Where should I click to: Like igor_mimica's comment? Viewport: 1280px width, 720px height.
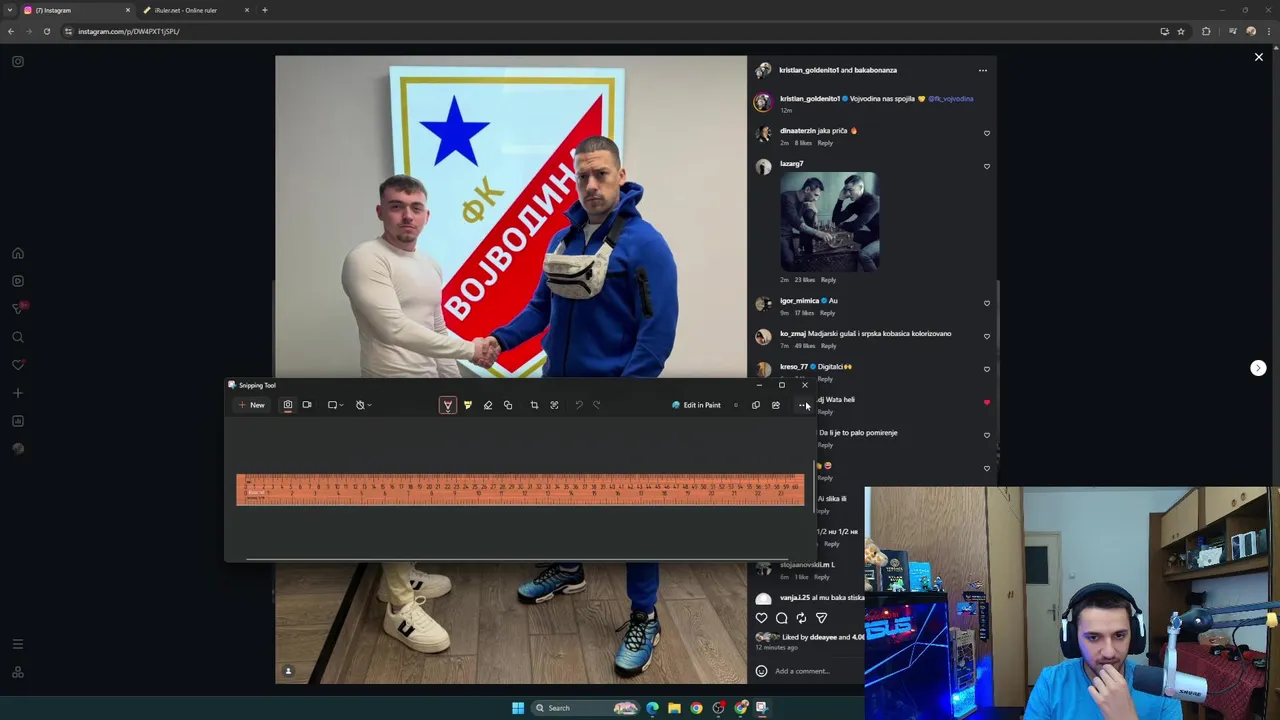tap(987, 303)
